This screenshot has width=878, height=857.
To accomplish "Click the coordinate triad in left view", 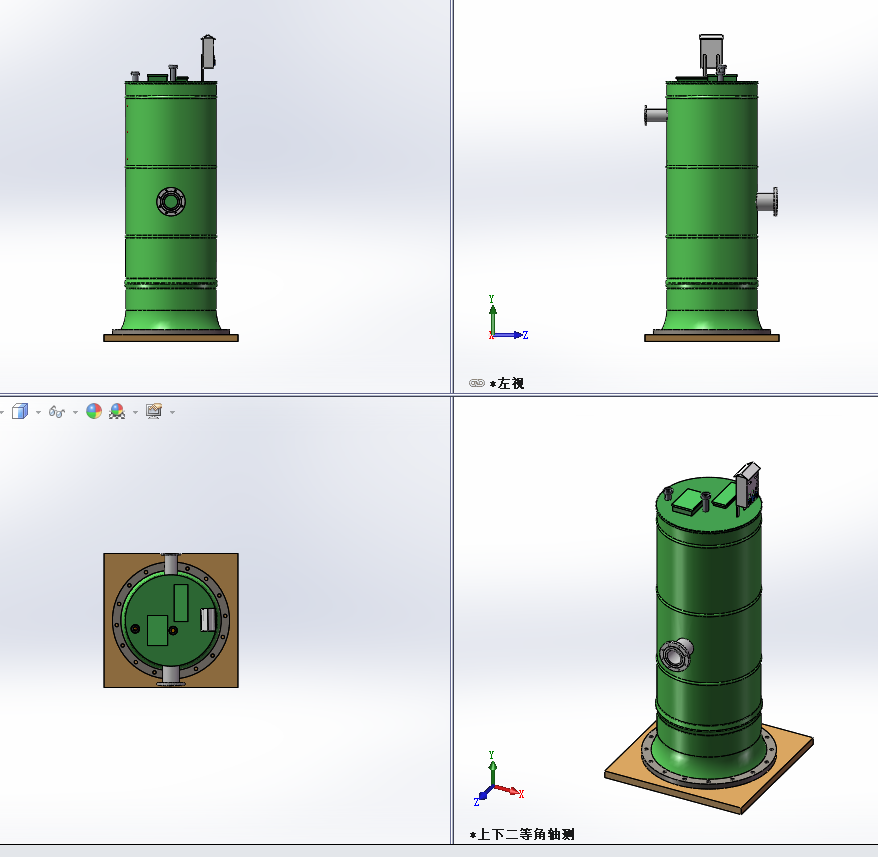I will click(507, 318).
